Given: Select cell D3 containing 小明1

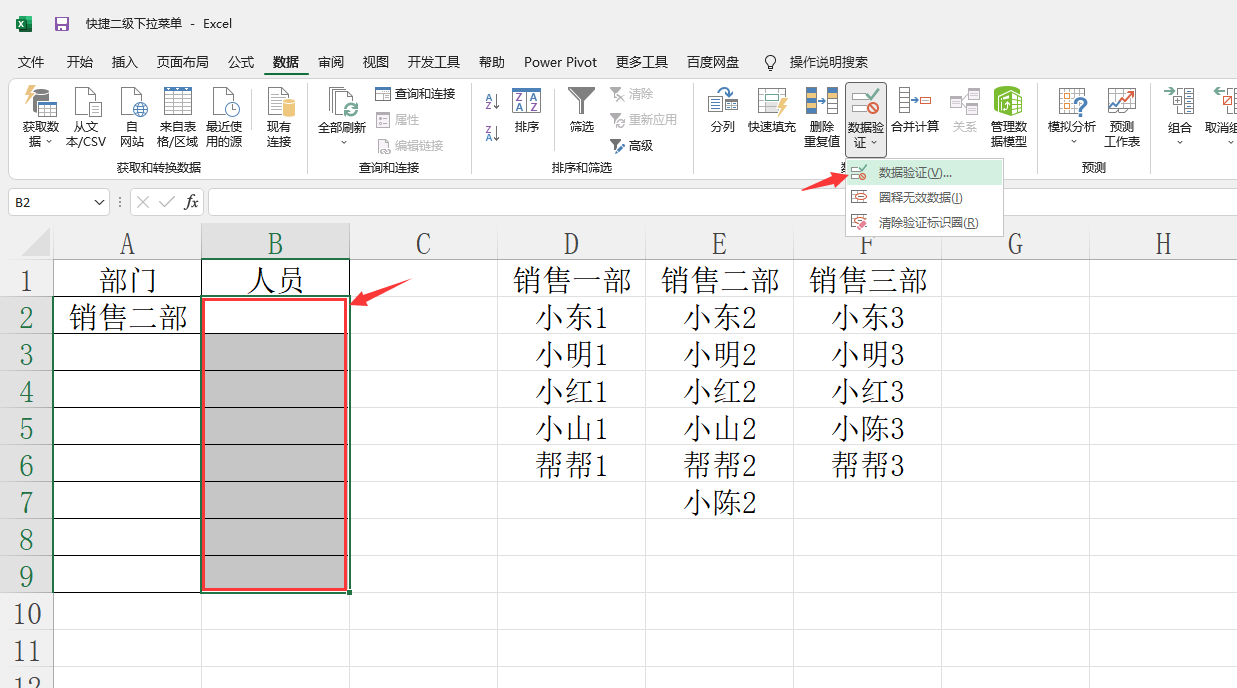Looking at the screenshot, I should [571, 354].
